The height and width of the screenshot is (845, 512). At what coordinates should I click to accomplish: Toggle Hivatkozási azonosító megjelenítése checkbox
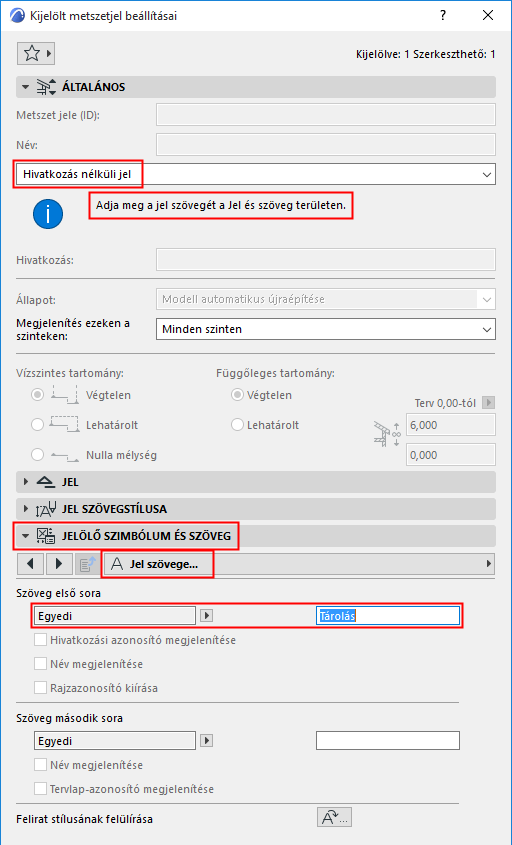point(40,640)
